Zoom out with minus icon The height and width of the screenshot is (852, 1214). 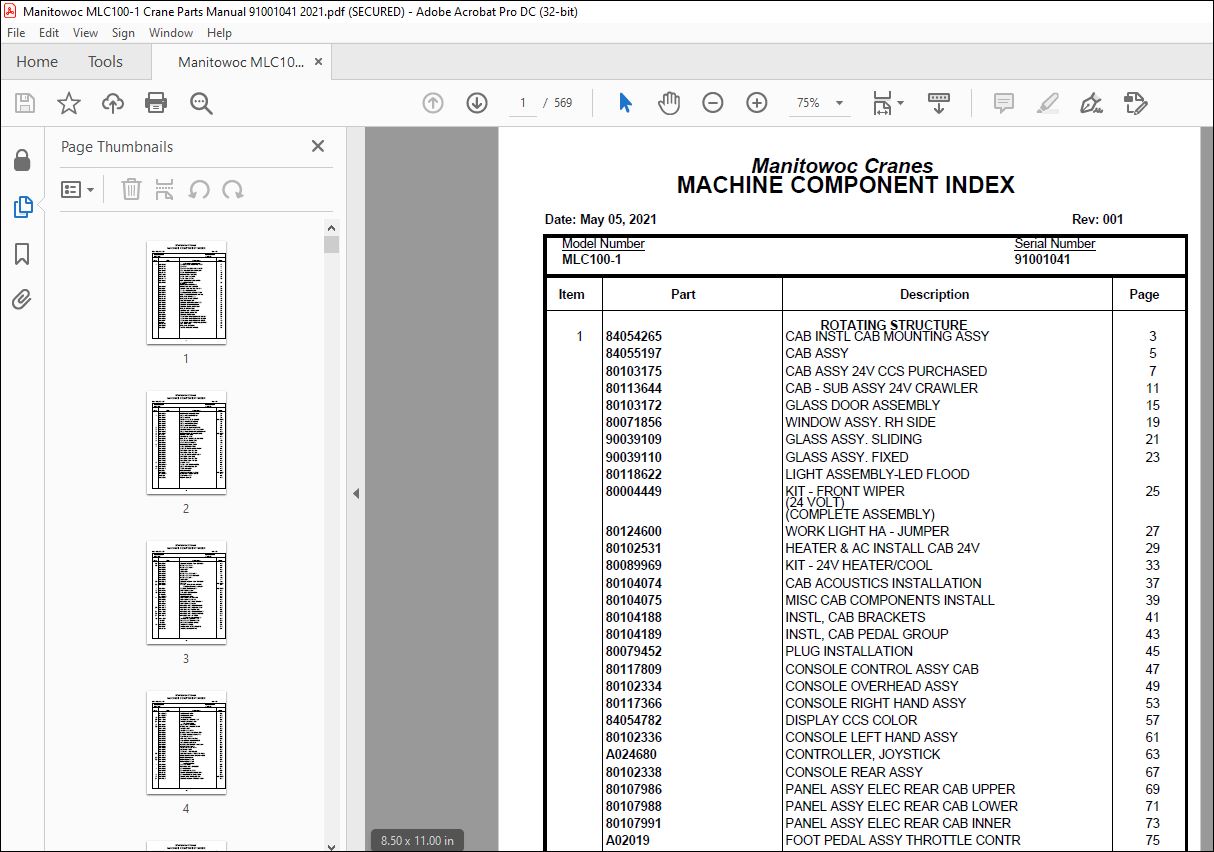[x=713, y=103]
